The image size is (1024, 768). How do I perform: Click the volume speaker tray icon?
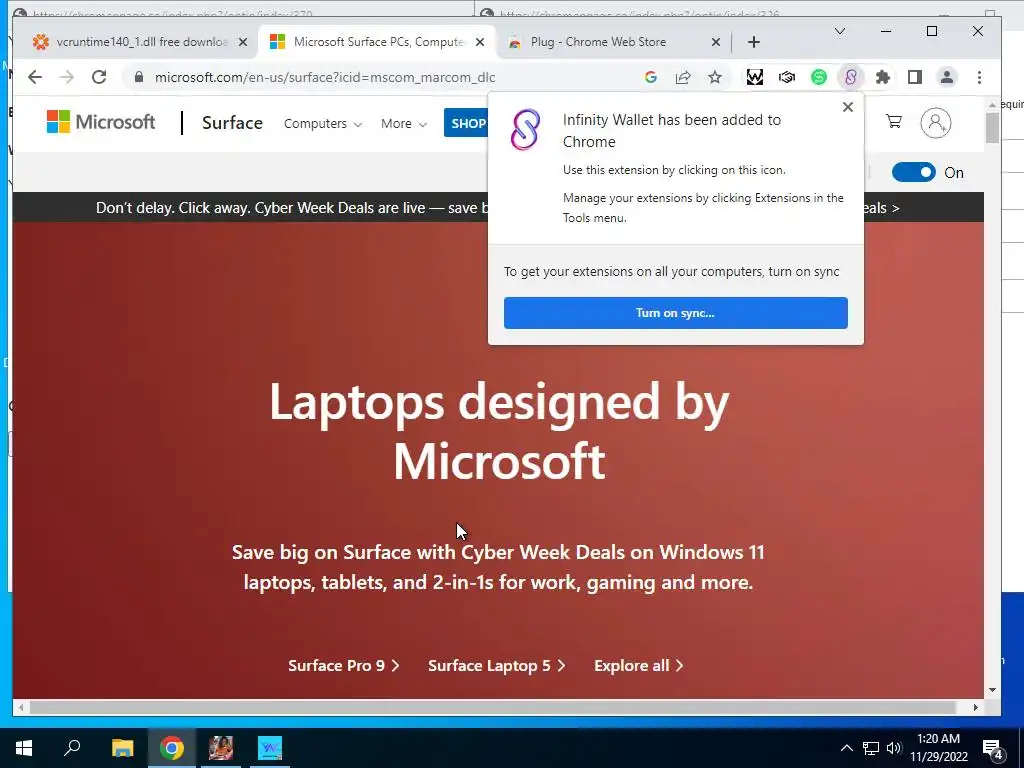pyautogui.click(x=894, y=748)
